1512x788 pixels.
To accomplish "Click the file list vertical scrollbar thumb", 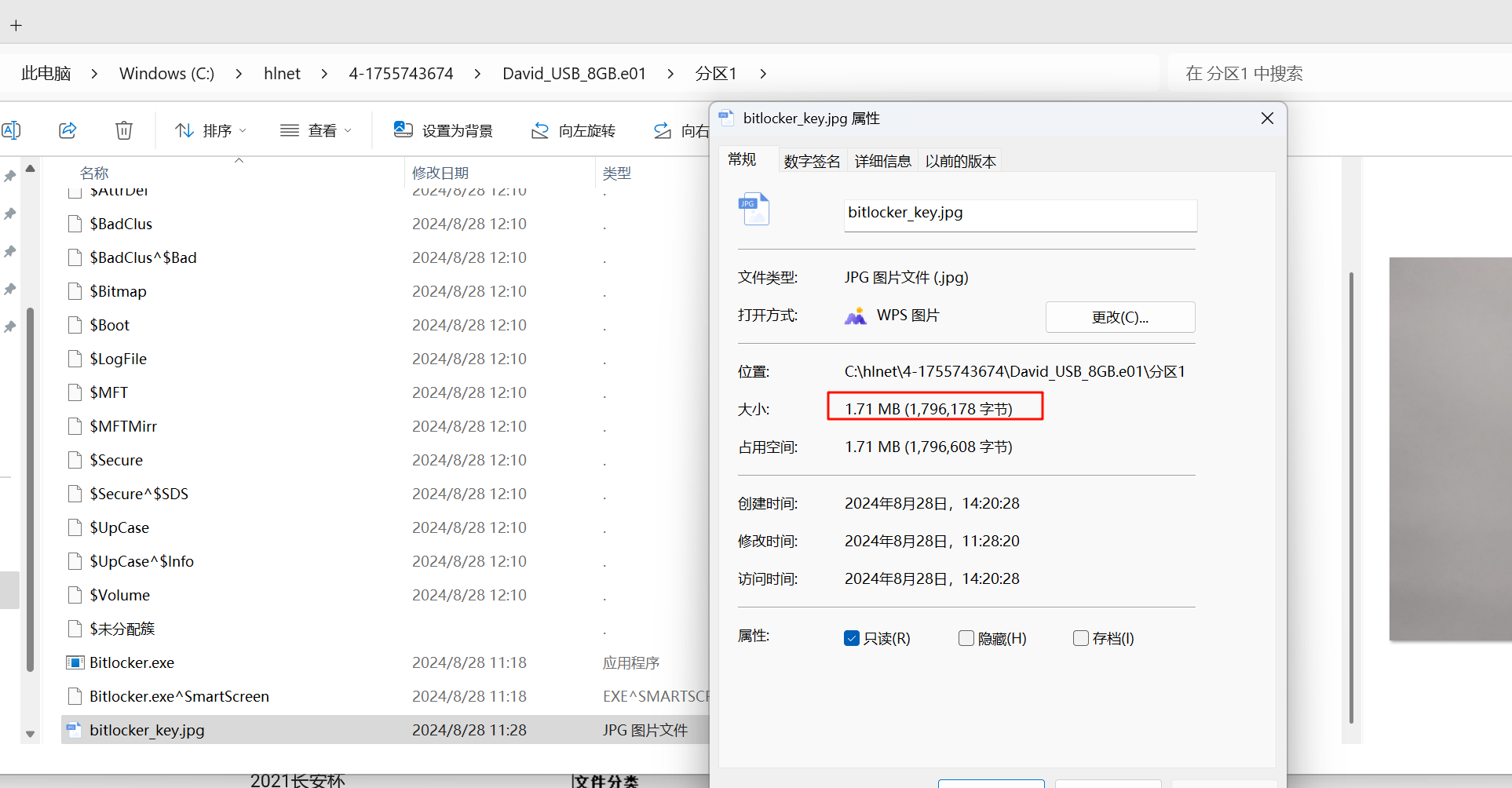I will (x=31, y=490).
